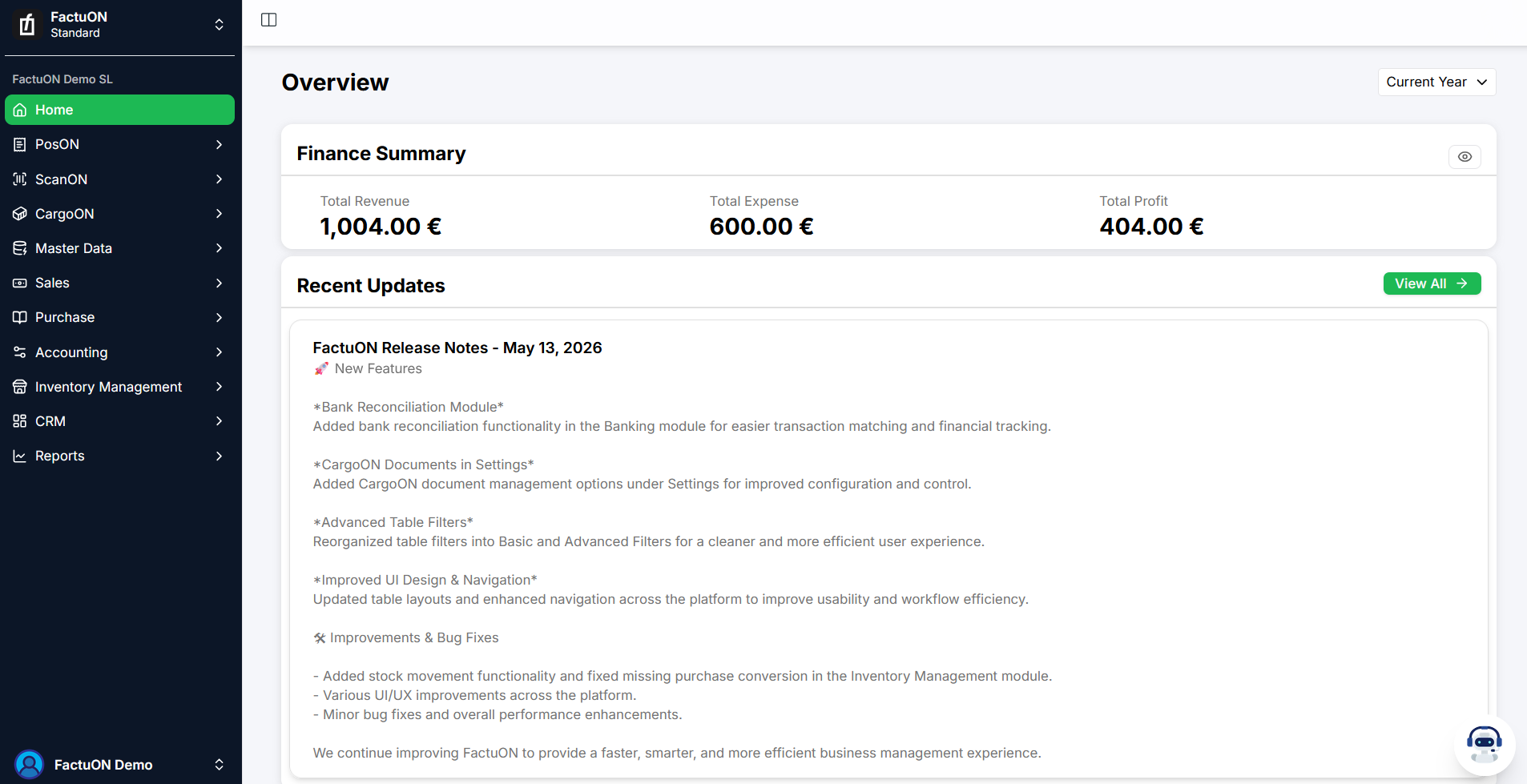Expand the CargoON submenu chevron
Viewport: 1527px width, 784px height.
pyautogui.click(x=219, y=214)
